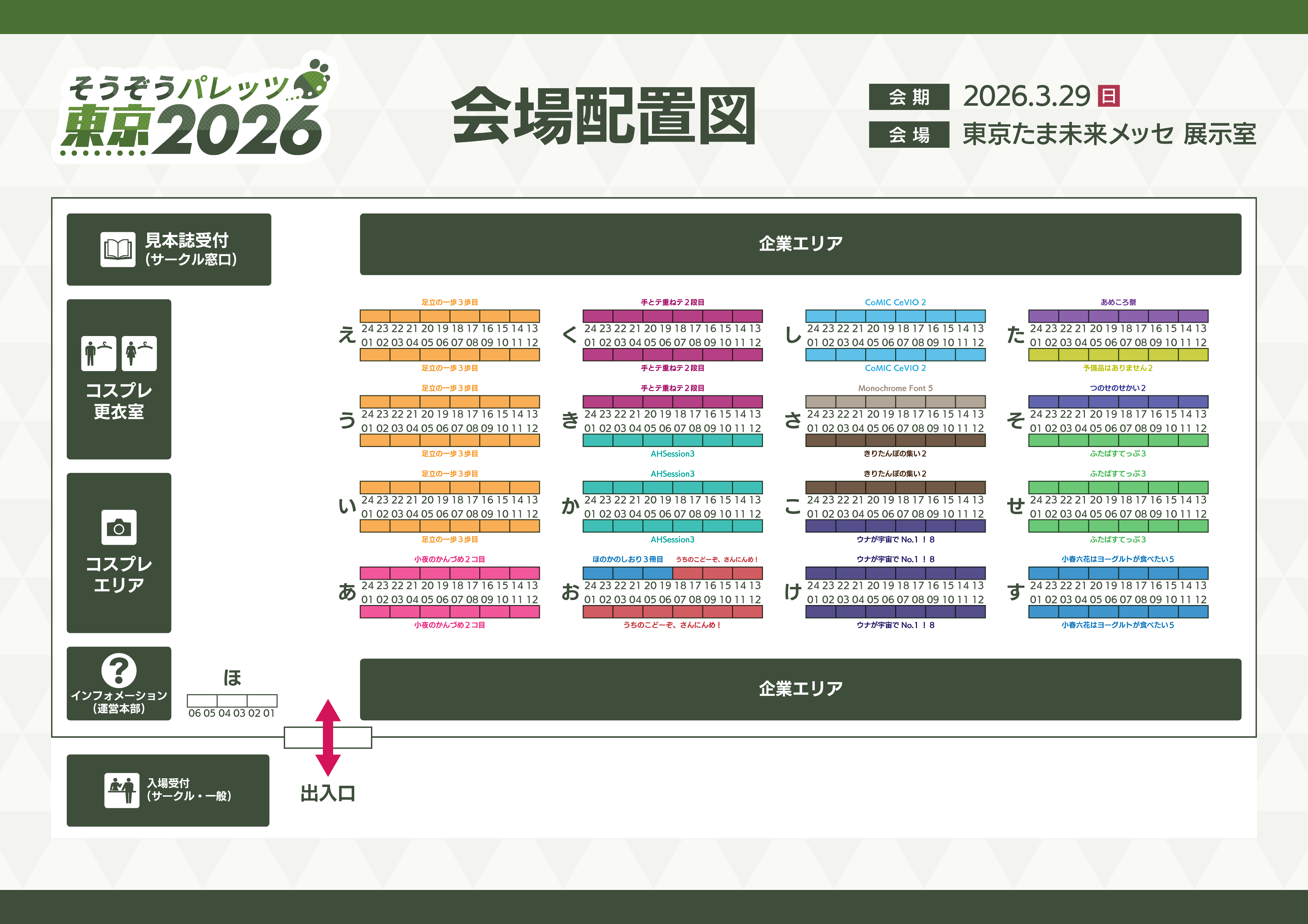
Task: Click the white ほ table boxes
Action: (x=232, y=700)
